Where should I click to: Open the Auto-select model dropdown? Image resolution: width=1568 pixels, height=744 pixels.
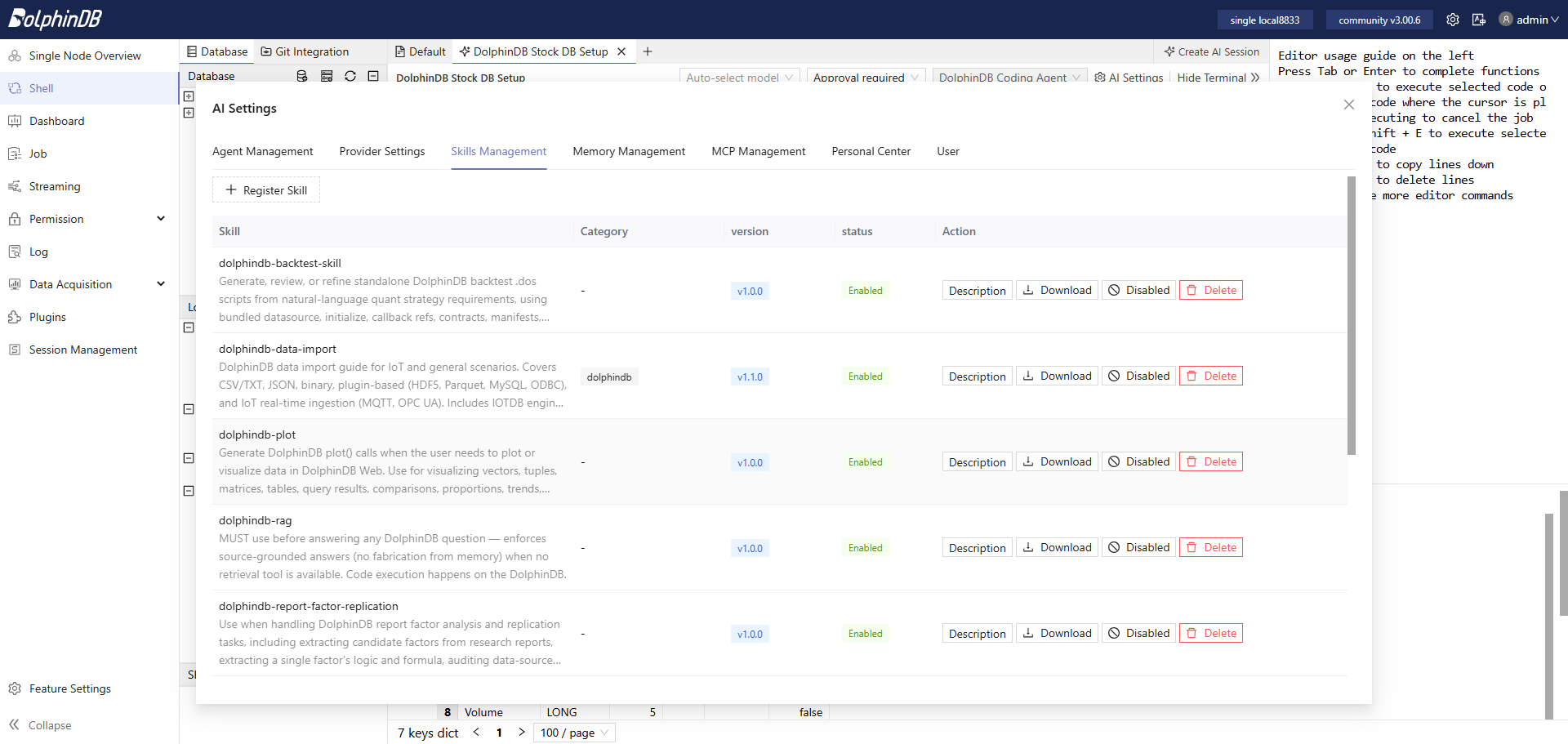coord(739,78)
